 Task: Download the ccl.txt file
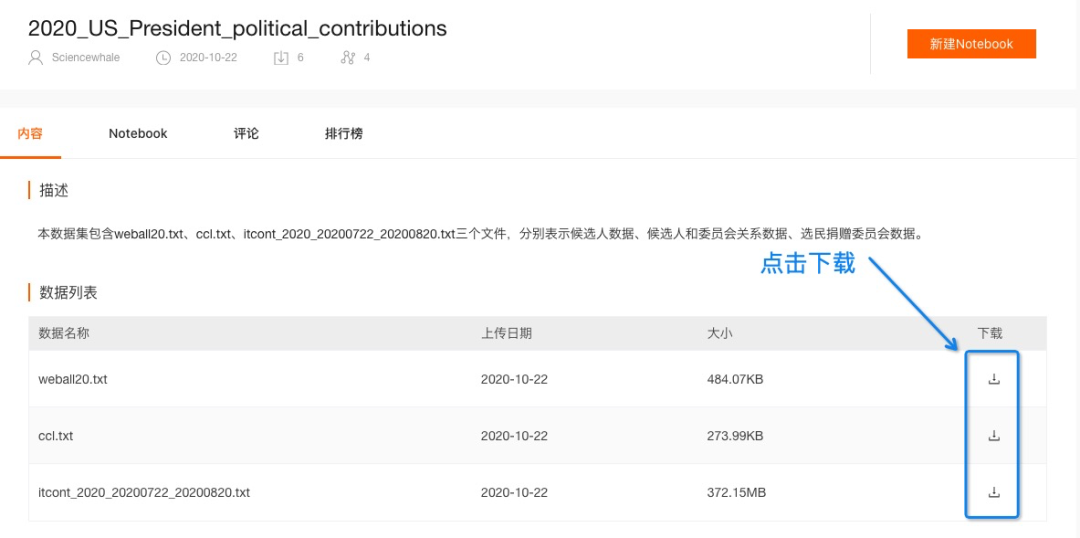coord(993,435)
